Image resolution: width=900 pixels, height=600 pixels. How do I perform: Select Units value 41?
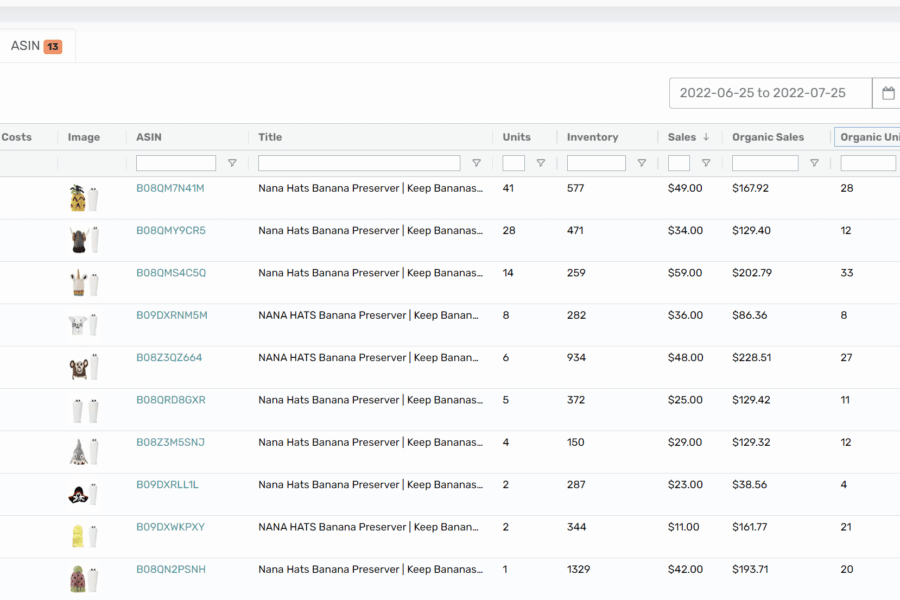508,188
